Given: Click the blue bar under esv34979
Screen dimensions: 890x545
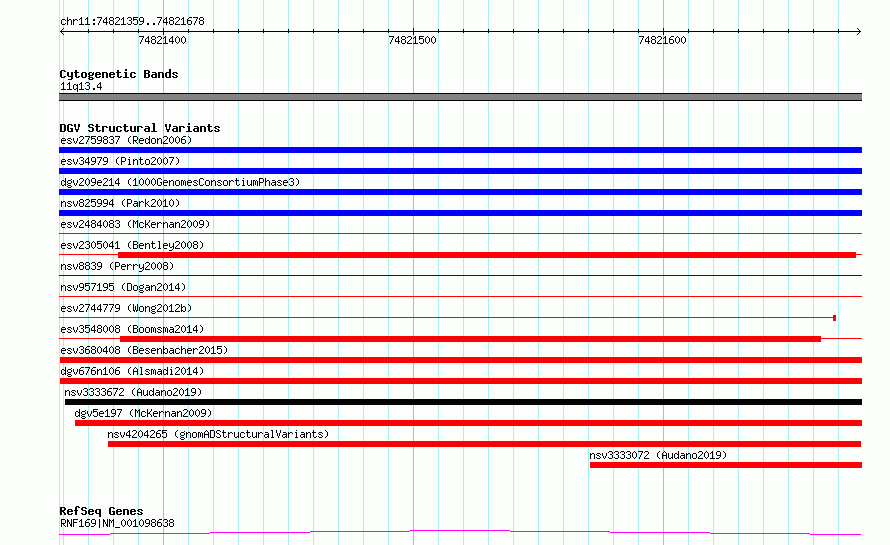Looking at the screenshot, I should coord(460,171).
